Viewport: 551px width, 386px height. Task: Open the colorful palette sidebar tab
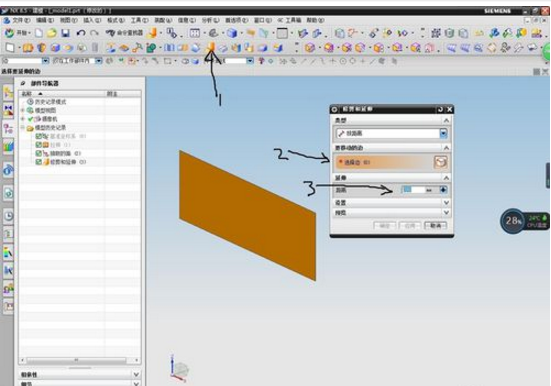click(x=8, y=252)
